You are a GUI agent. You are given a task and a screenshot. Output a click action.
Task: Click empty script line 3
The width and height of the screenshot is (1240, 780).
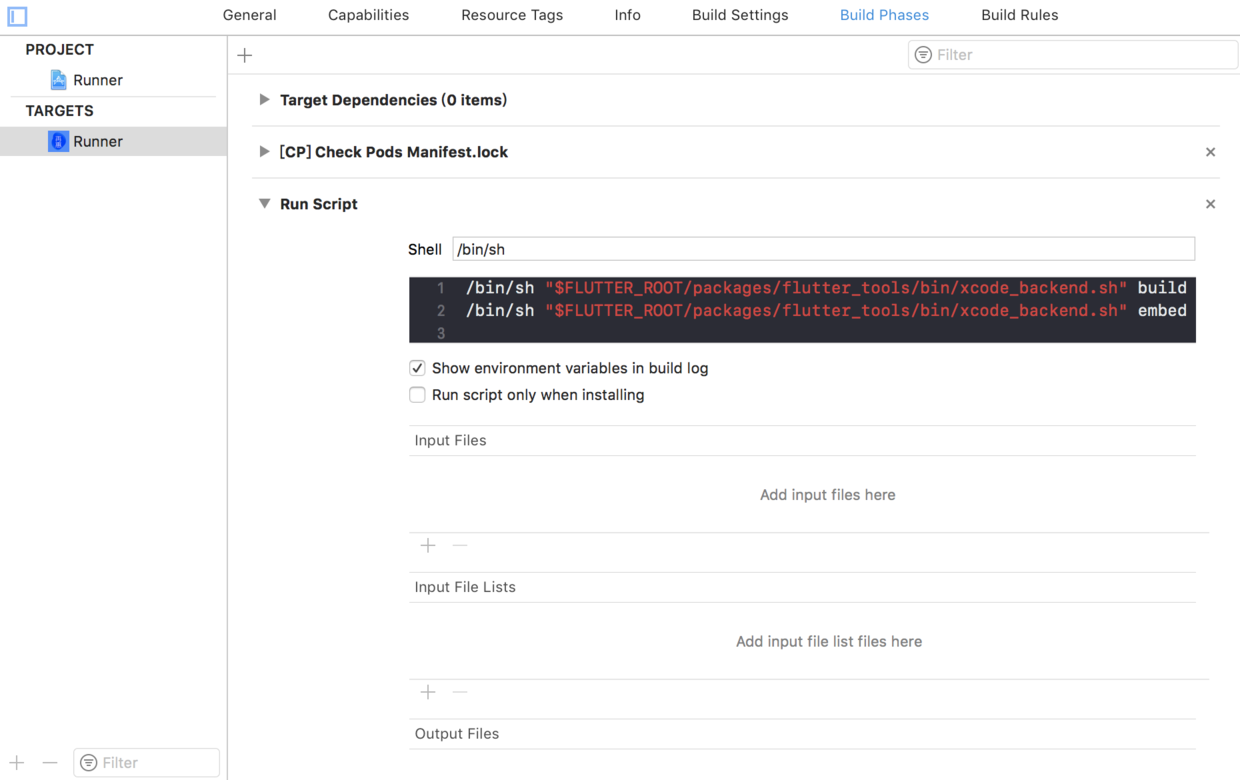802,333
